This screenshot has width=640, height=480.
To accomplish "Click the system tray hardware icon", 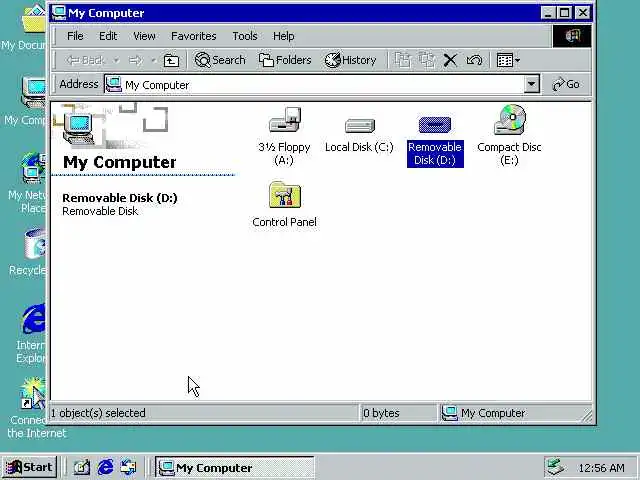I will pyautogui.click(x=555, y=467).
